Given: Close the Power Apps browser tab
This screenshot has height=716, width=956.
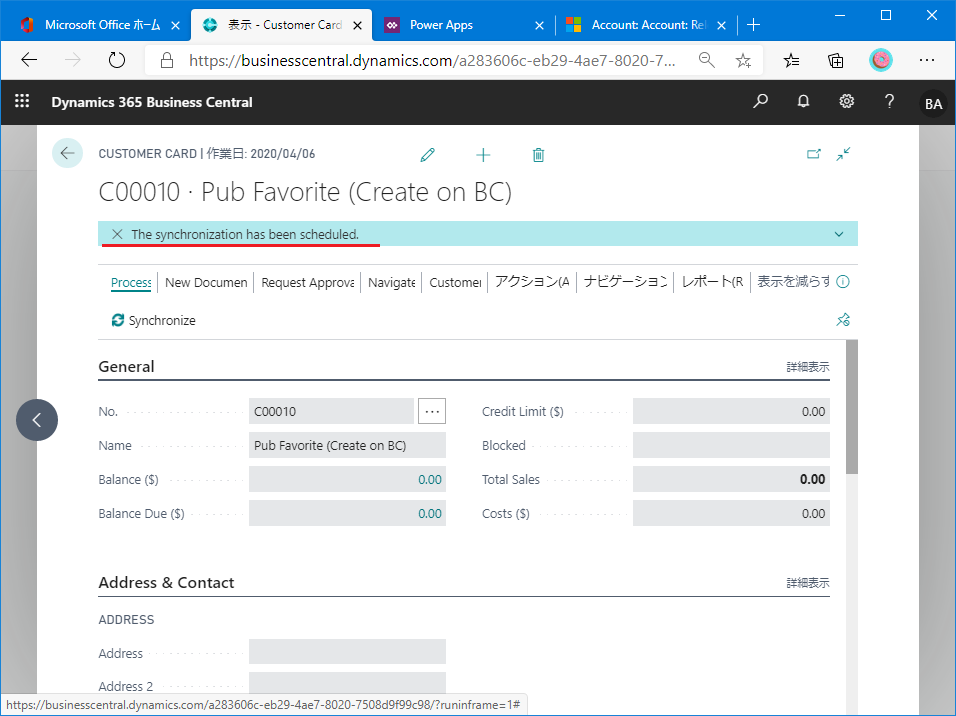Looking at the screenshot, I should coord(539,25).
